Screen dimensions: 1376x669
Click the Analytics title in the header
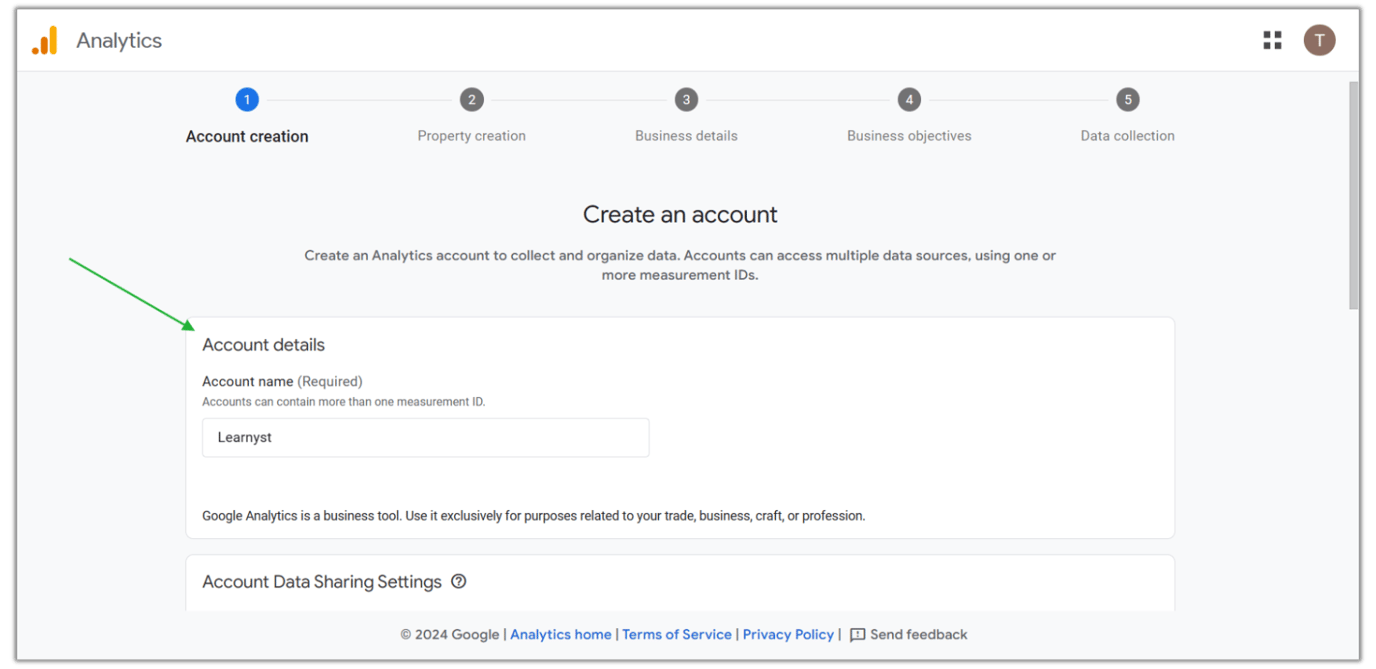(x=119, y=40)
